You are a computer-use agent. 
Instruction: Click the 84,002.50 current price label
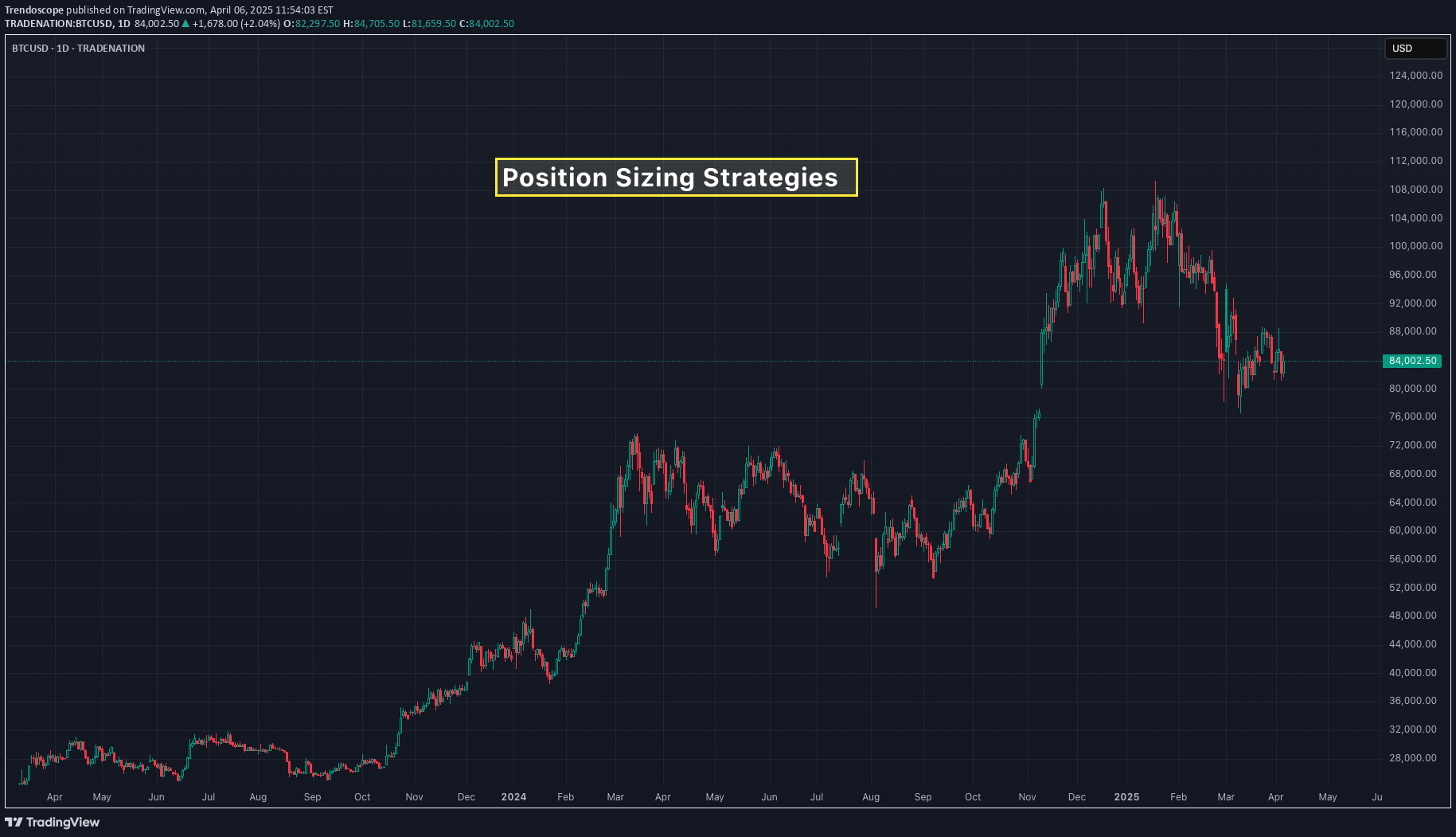1412,361
